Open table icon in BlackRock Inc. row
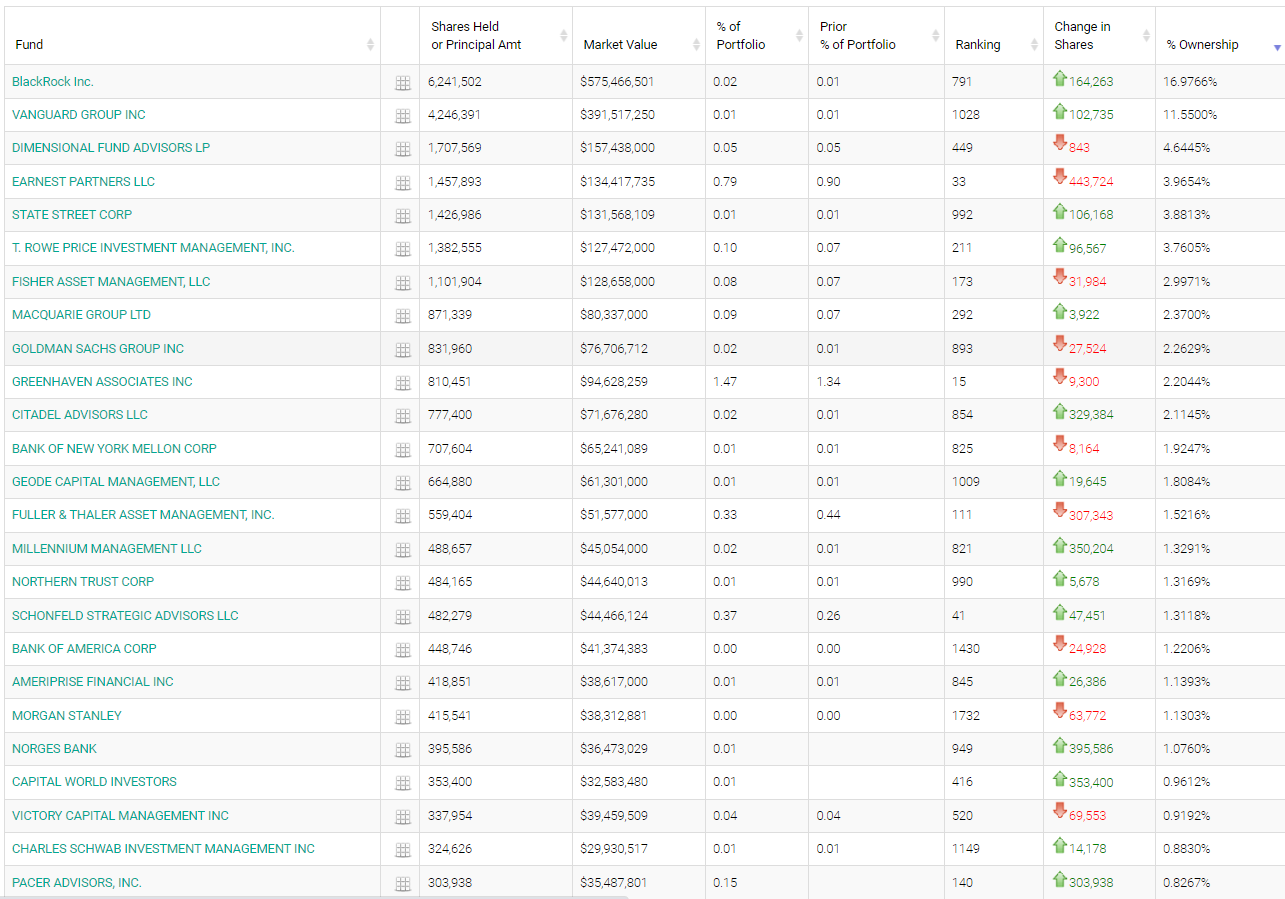1285x899 pixels. point(403,83)
